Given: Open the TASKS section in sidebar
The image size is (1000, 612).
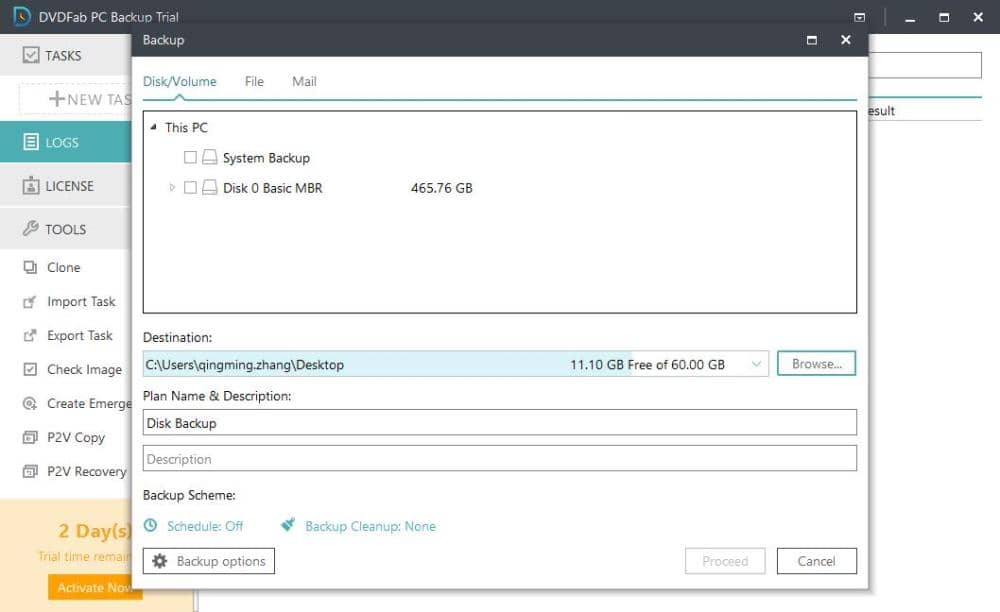Looking at the screenshot, I should pyautogui.click(x=66, y=55).
